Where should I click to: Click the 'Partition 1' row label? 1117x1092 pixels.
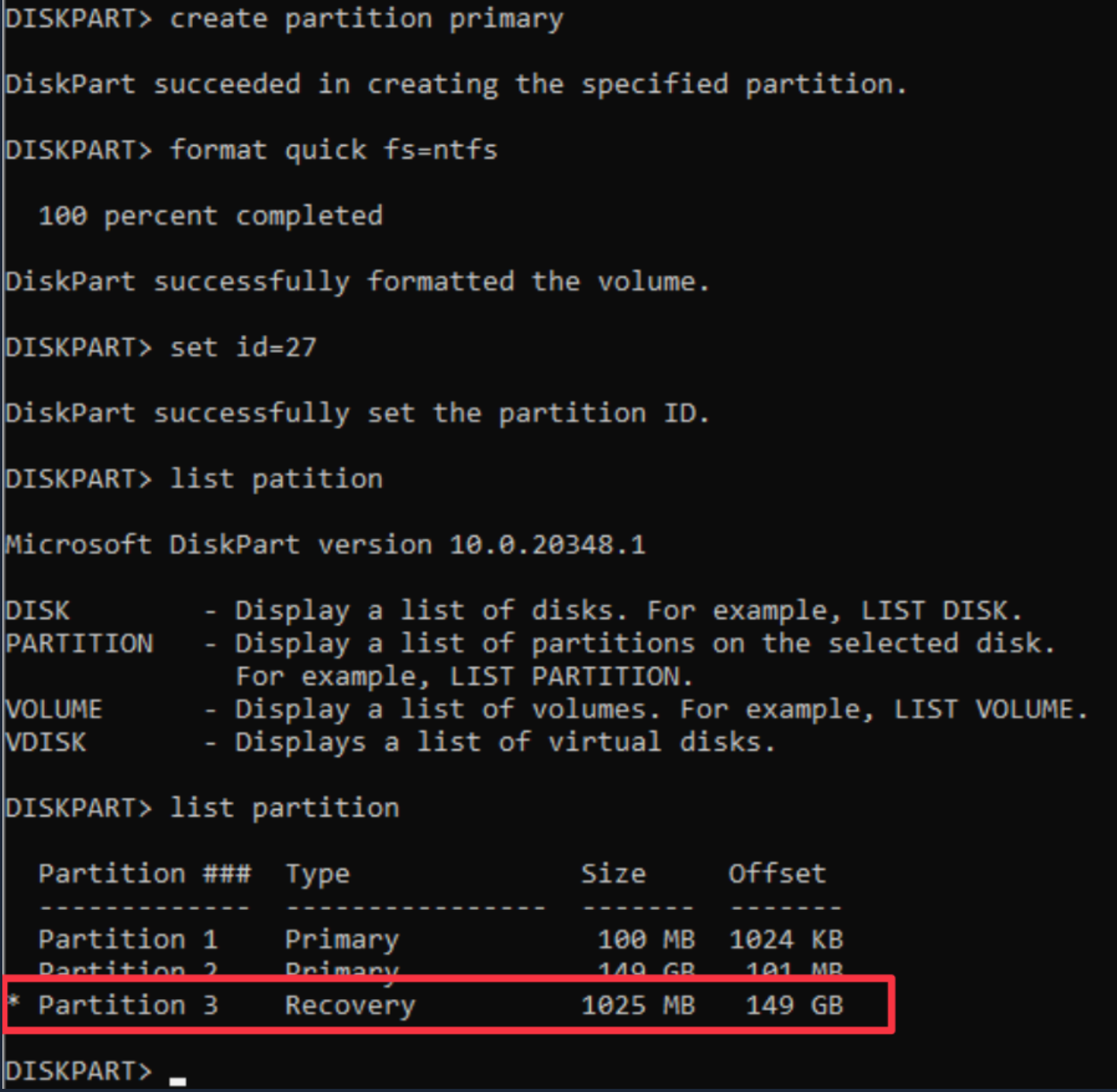[x=128, y=939]
